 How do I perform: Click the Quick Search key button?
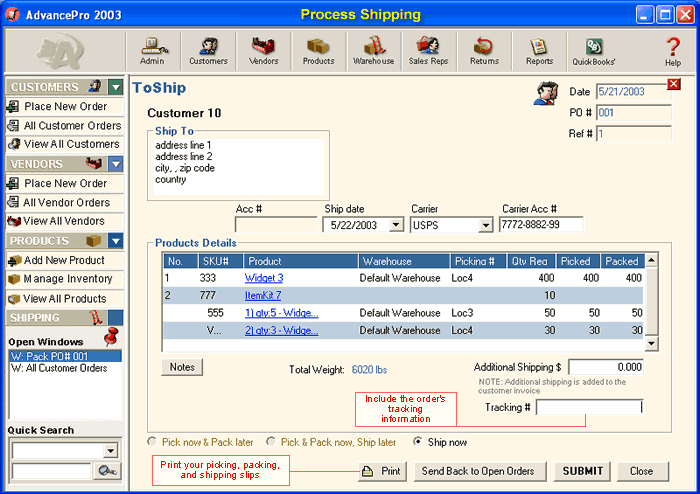tap(107, 471)
